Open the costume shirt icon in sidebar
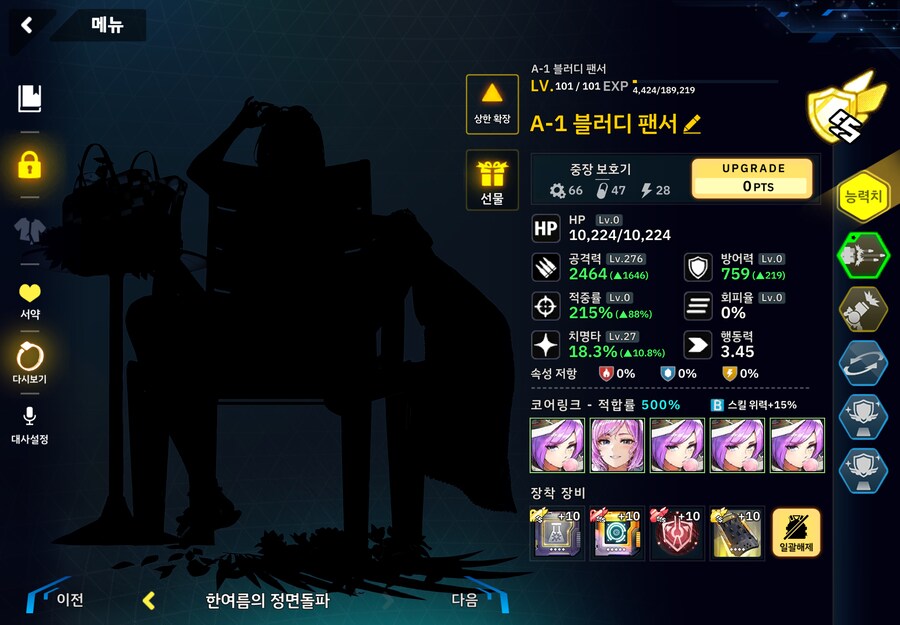Image resolution: width=900 pixels, height=625 pixels. coord(30,230)
